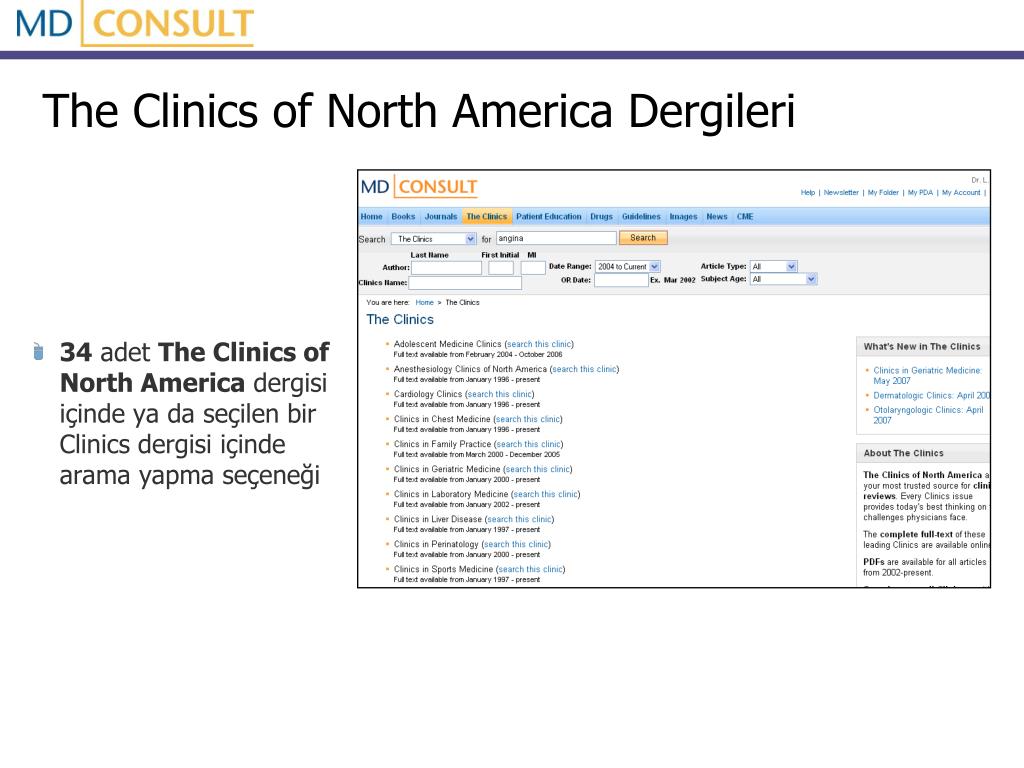This screenshot has width=1024, height=768.
Task: Open the Books tab
Action: tap(403, 217)
